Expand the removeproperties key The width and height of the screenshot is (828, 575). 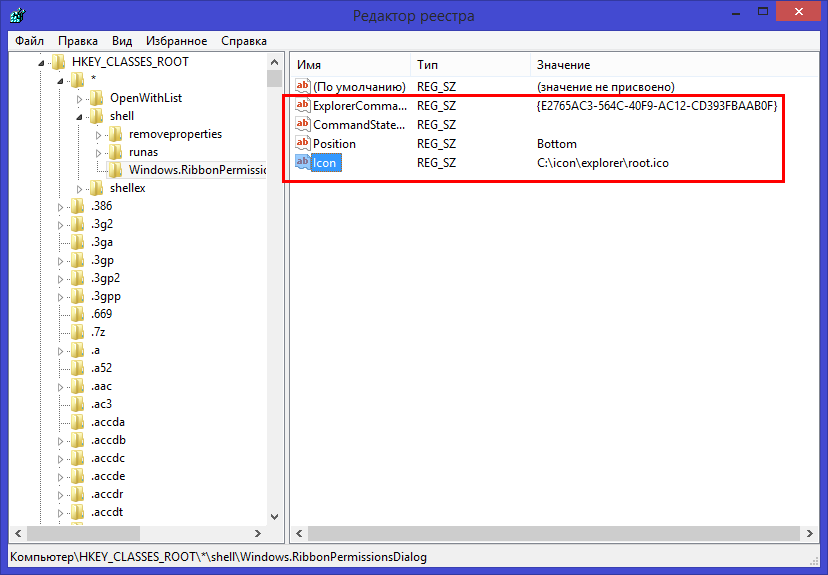pyautogui.click(x=98, y=135)
